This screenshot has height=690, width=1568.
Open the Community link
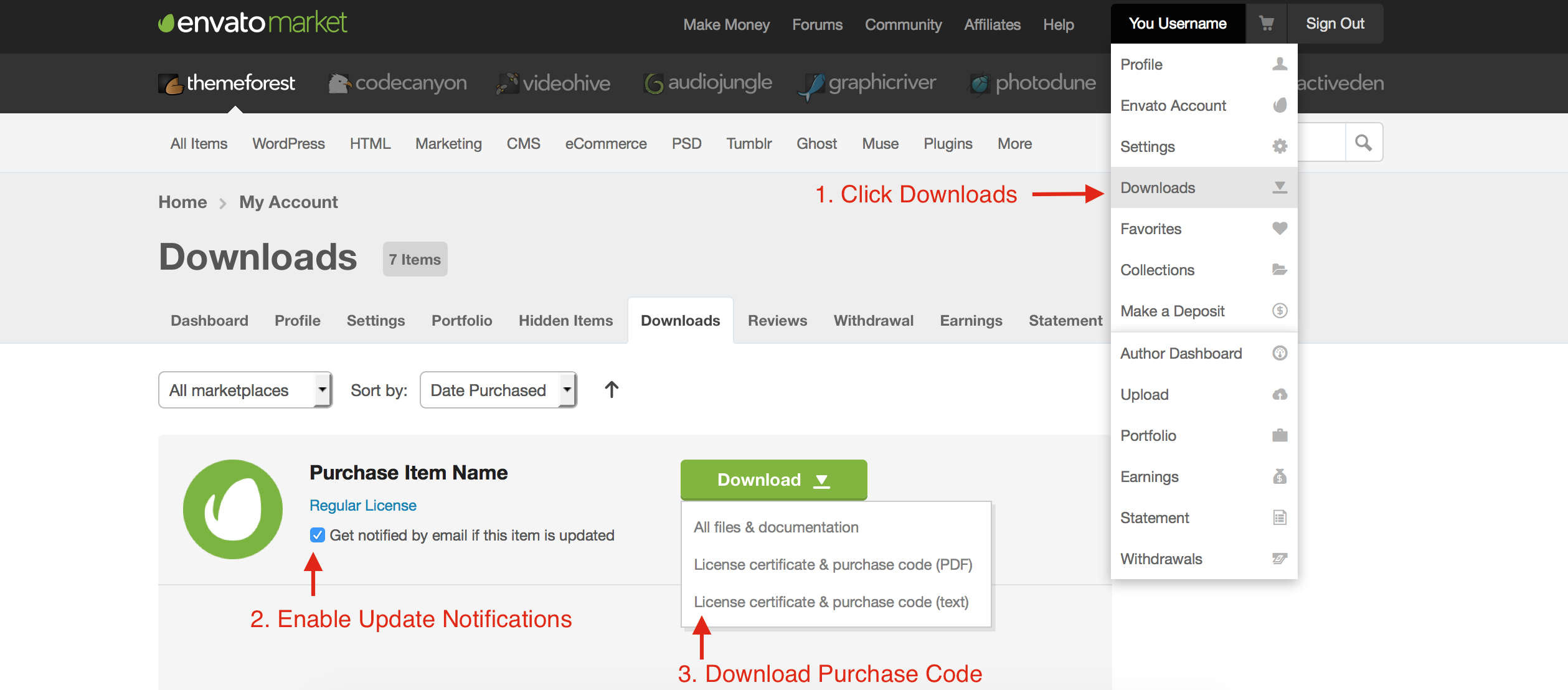(903, 25)
